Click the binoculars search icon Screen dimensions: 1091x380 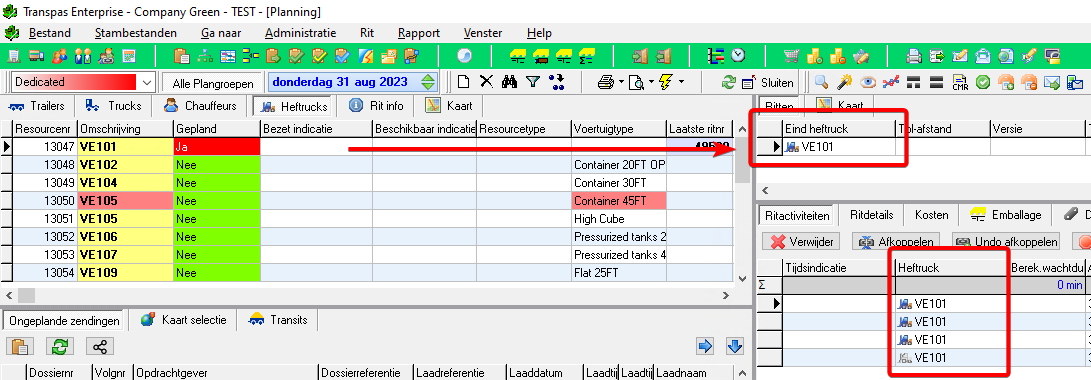coord(509,82)
